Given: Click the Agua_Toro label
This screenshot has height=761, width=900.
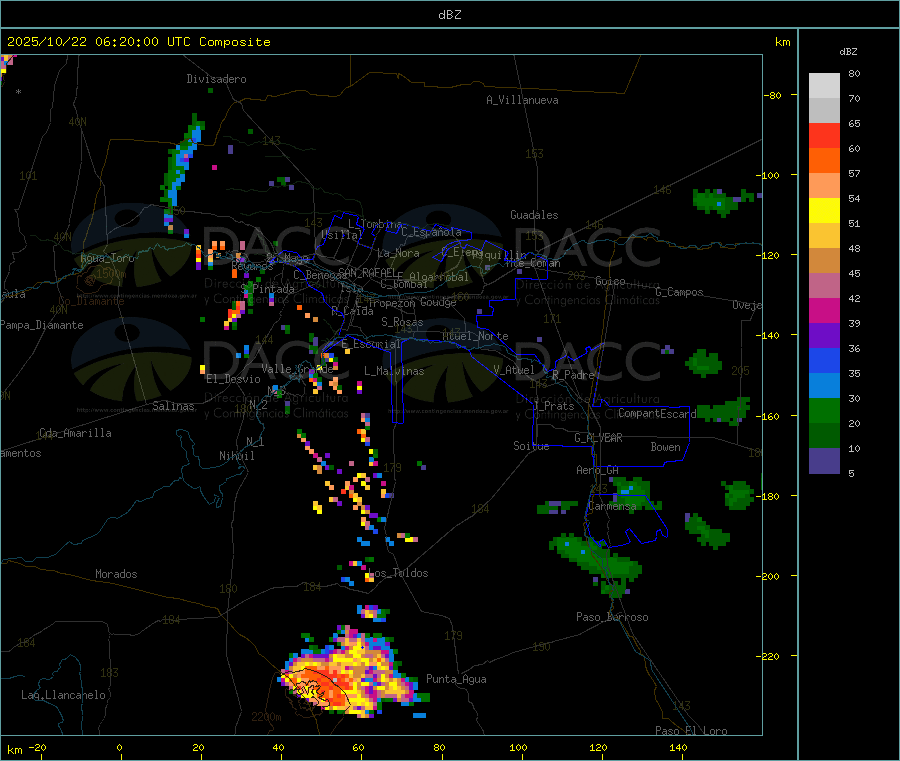Looking at the screenshot, I should tap(107, 258).
